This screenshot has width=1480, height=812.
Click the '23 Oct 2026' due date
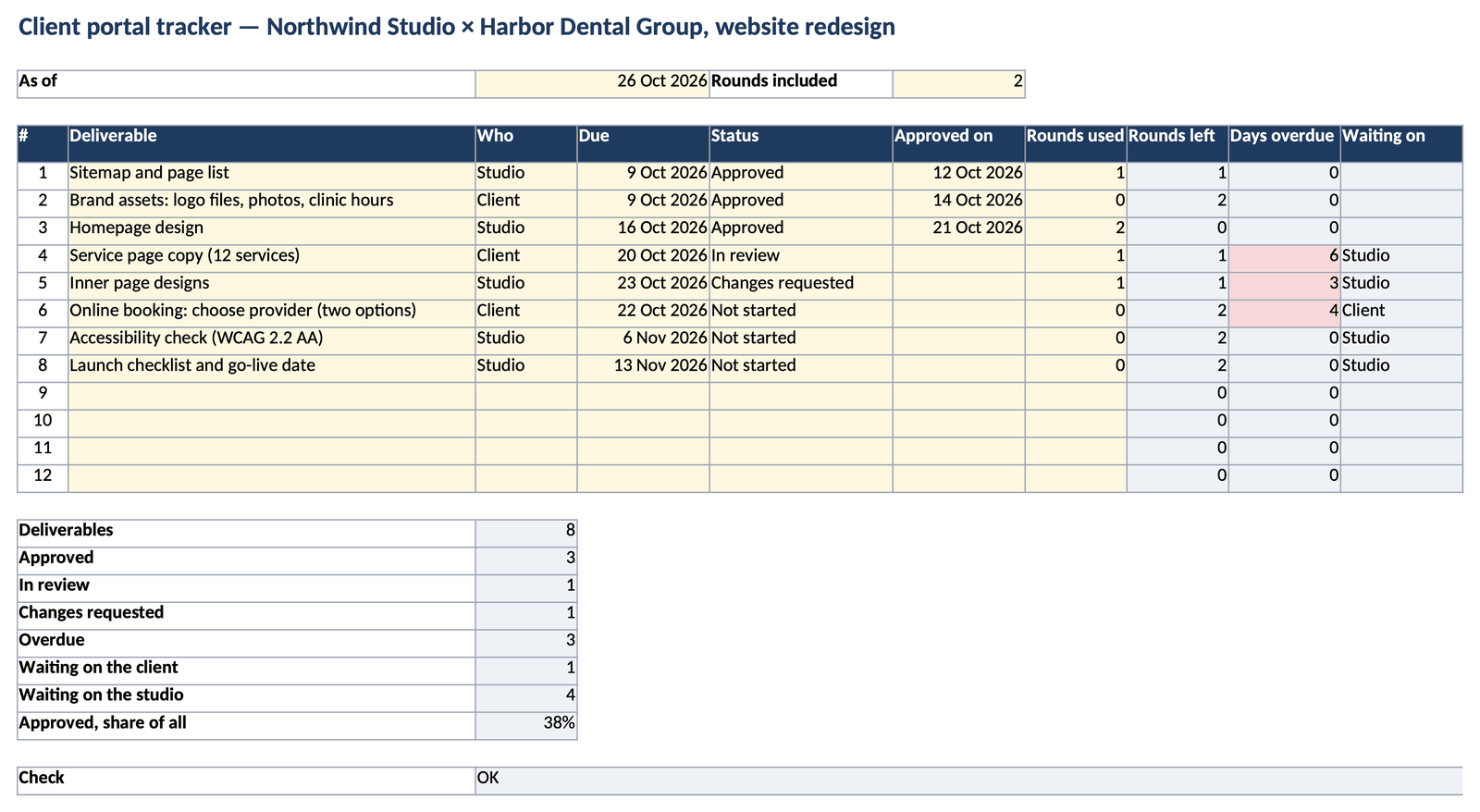tap(643, 287)
